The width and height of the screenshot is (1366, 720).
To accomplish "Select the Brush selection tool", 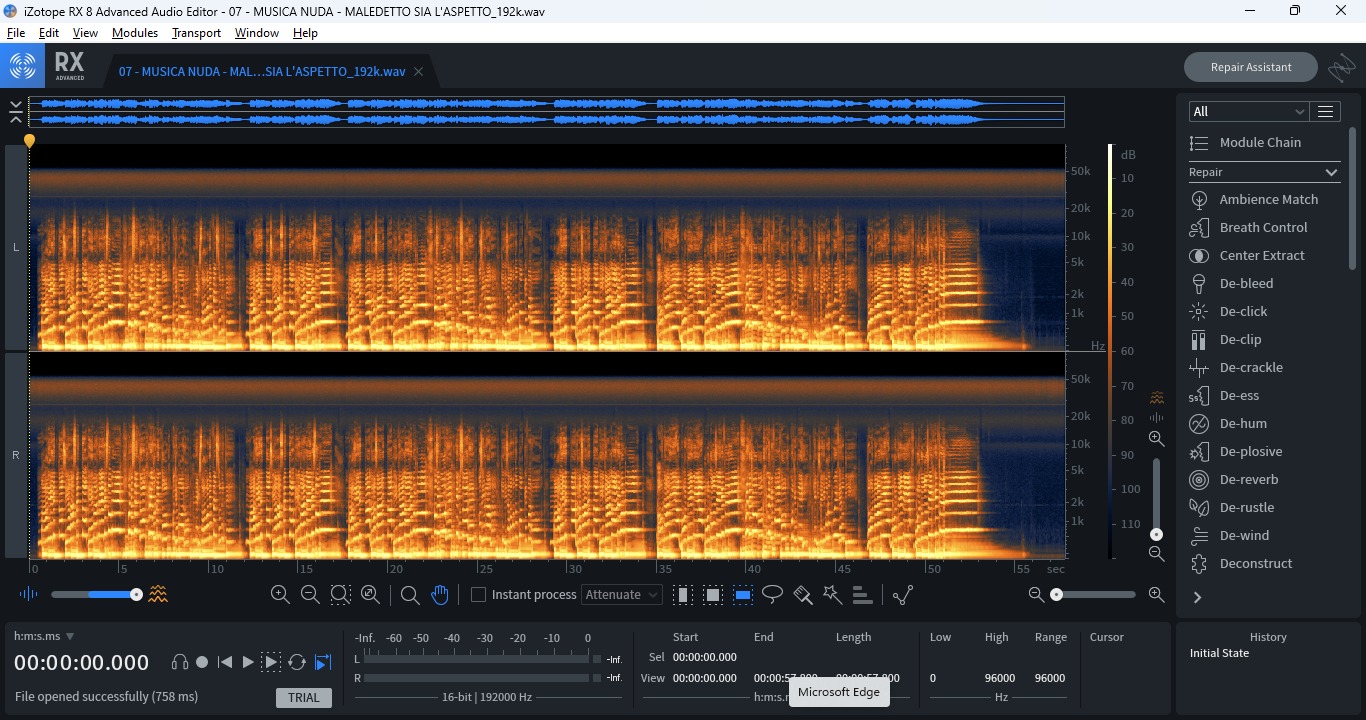I will point(802,595).
